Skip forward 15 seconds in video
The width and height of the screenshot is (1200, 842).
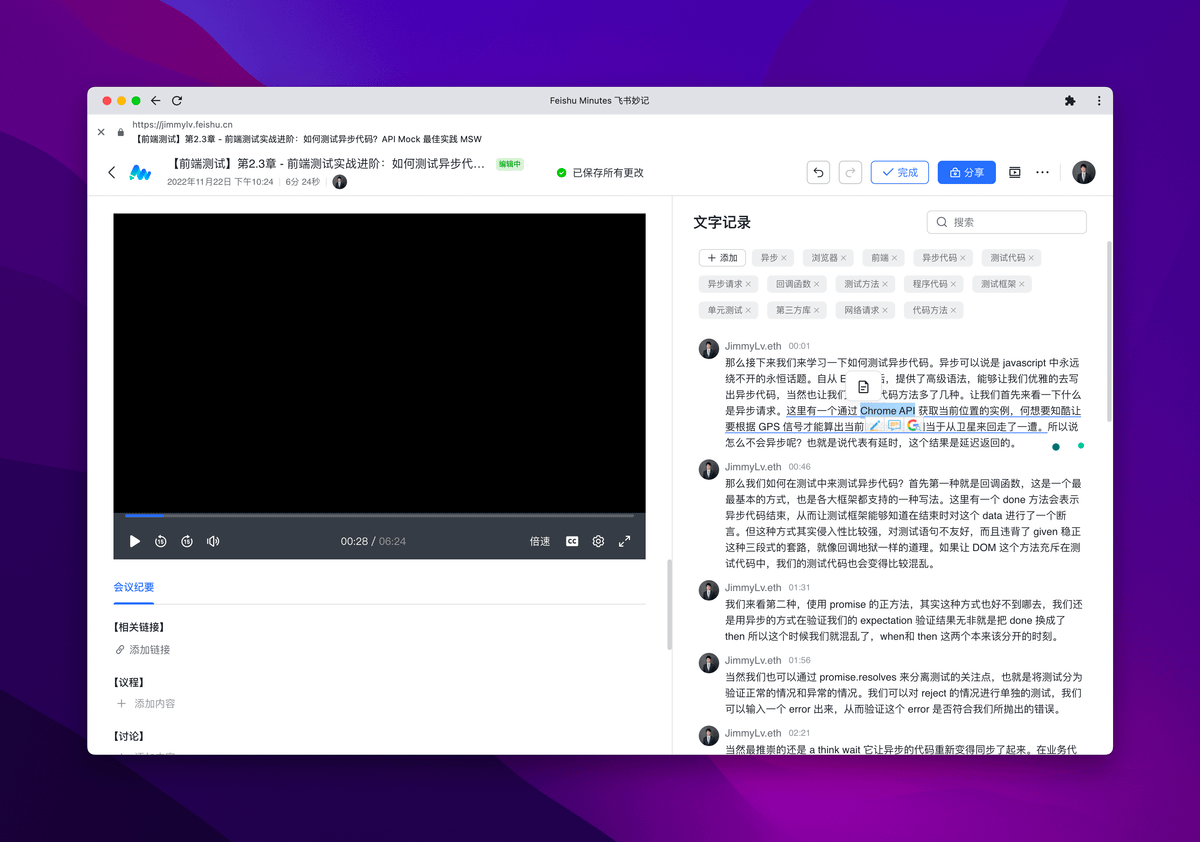187,541
